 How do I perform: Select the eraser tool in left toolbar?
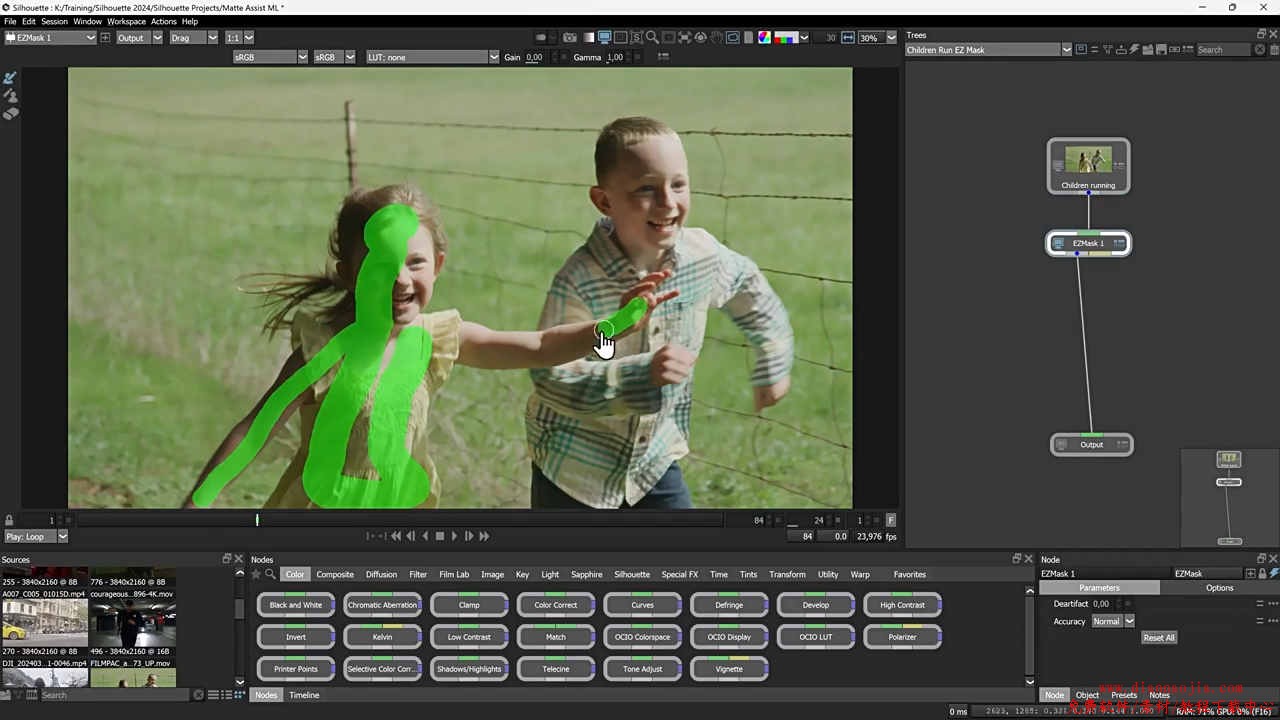11,114
